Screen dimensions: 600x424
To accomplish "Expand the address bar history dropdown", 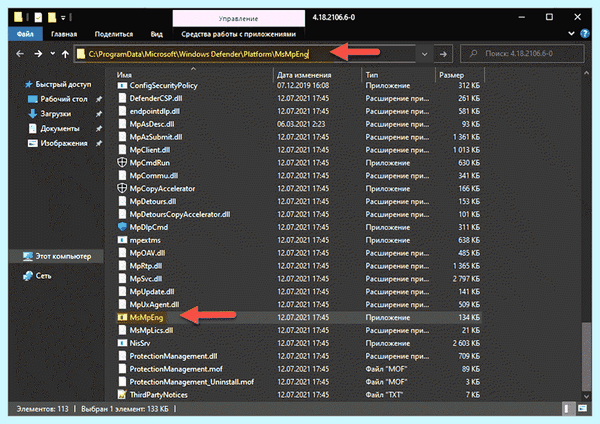I will 424,54.
